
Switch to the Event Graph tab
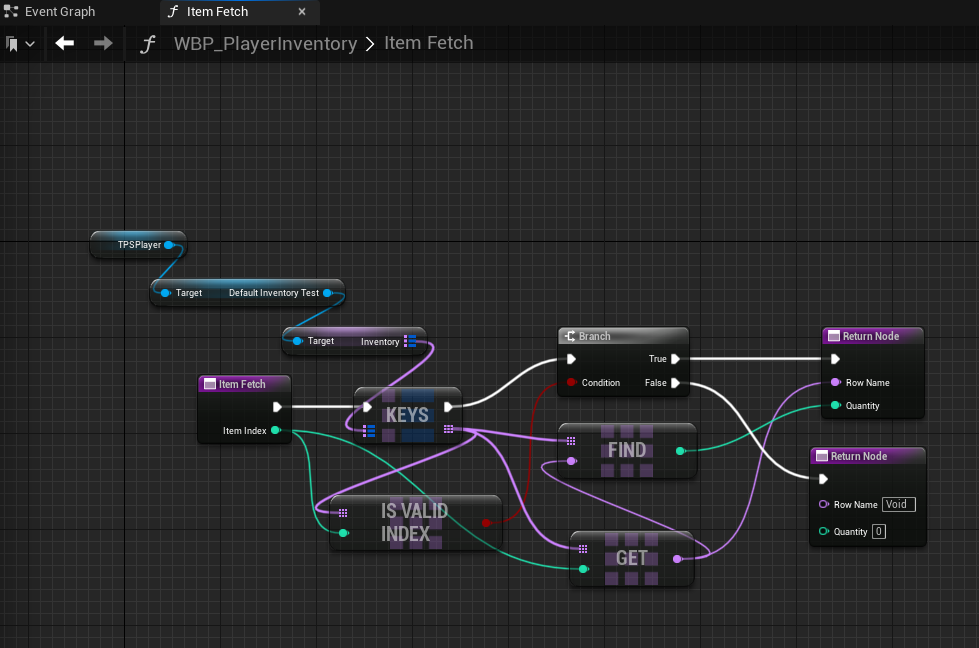(x=50, y=12)
